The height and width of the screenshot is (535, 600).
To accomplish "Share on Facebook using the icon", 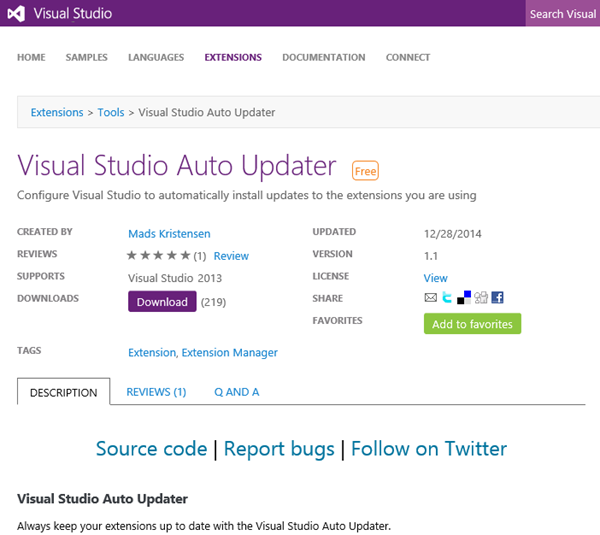I will coord(497,298).
